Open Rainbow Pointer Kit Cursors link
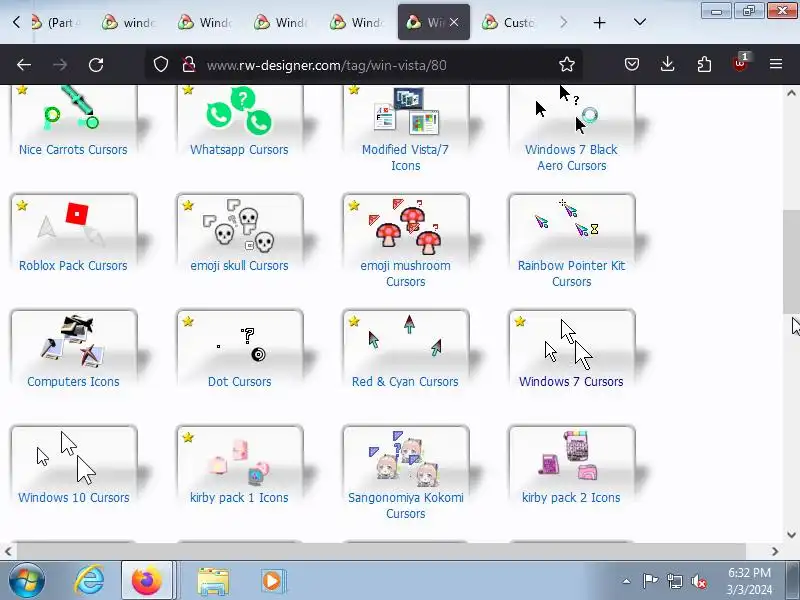The width and height of the screenshot is (800, 600). (x=571, y=273)
